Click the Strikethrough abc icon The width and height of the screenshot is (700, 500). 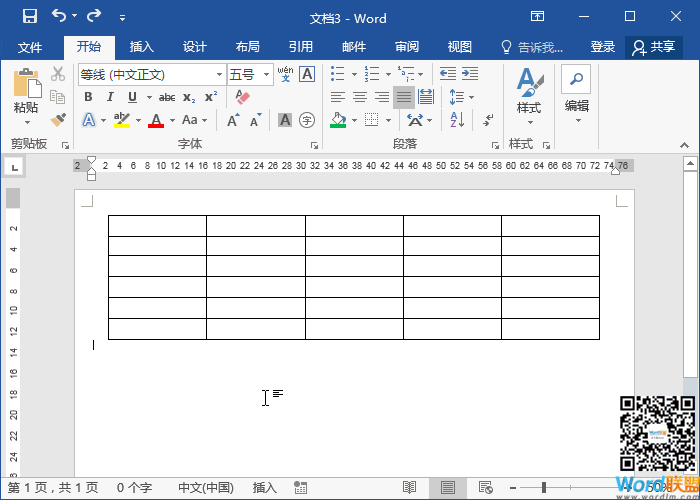(166, 97)
